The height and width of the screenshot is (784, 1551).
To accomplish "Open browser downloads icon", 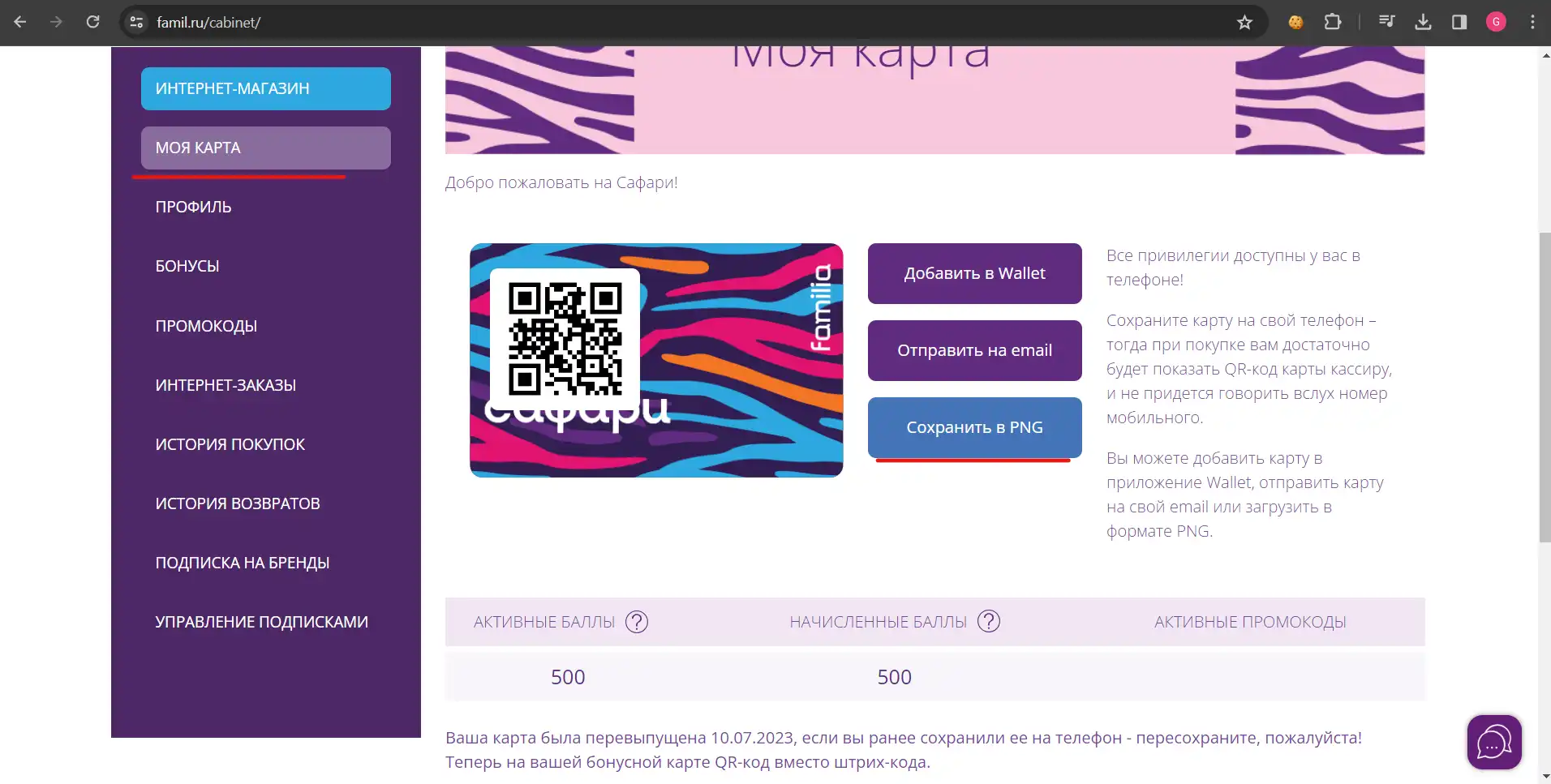I will 1423,22.
